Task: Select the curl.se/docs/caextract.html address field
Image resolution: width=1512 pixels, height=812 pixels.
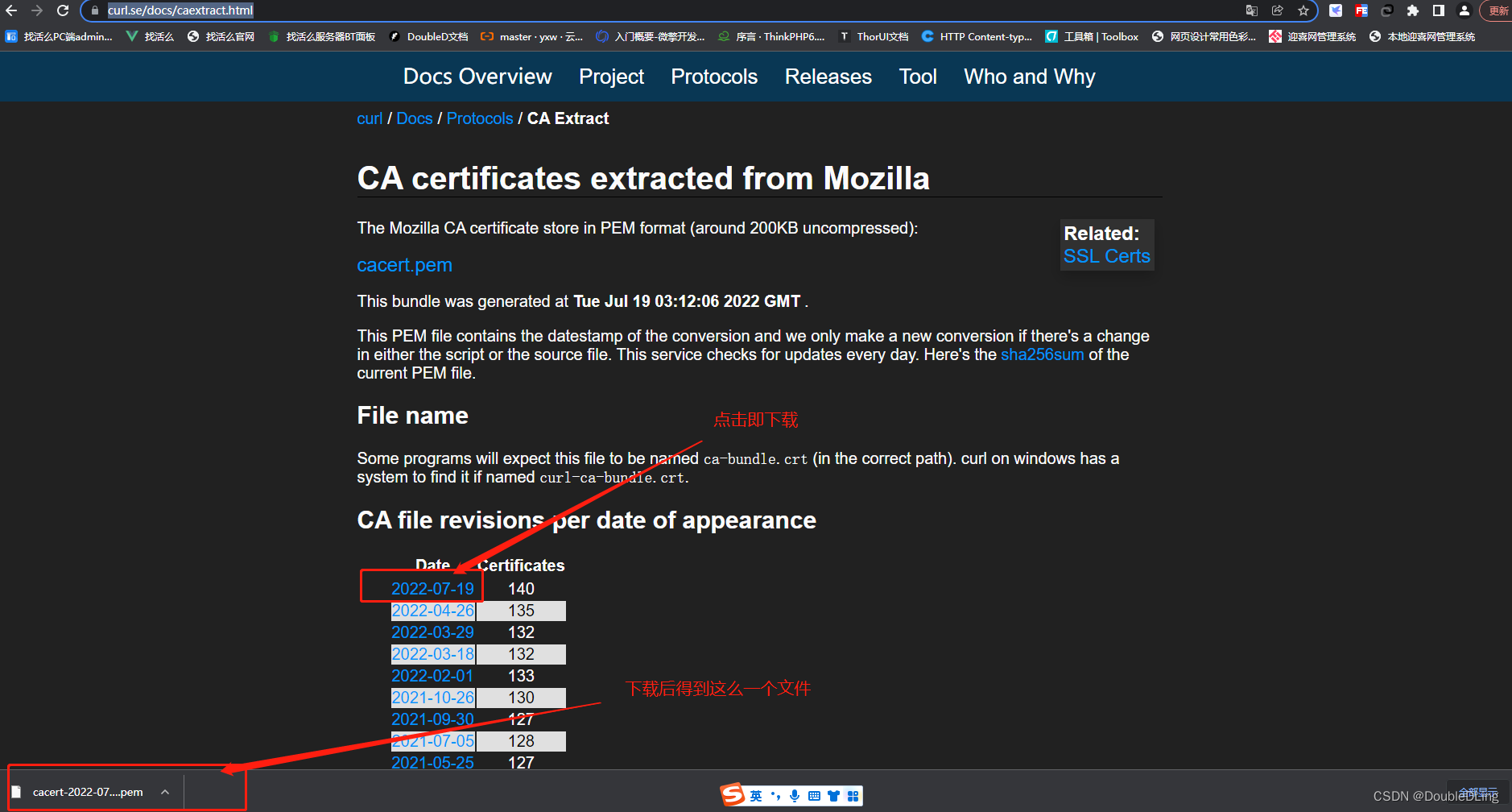Action: click(180, 10)
